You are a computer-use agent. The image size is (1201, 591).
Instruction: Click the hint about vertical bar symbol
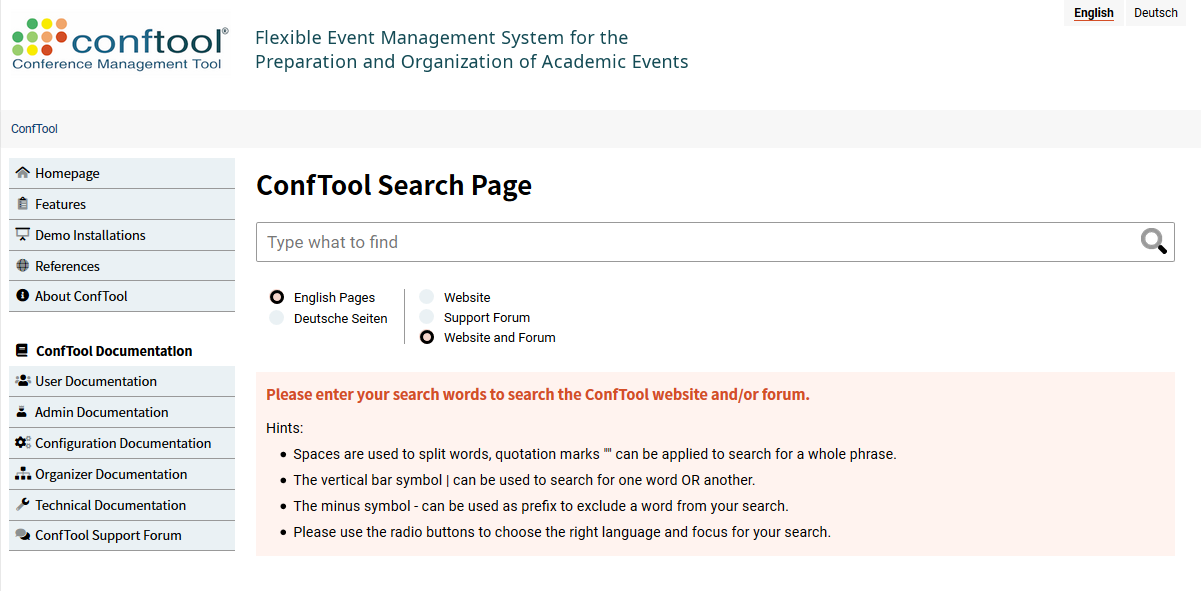pos(524,480)
